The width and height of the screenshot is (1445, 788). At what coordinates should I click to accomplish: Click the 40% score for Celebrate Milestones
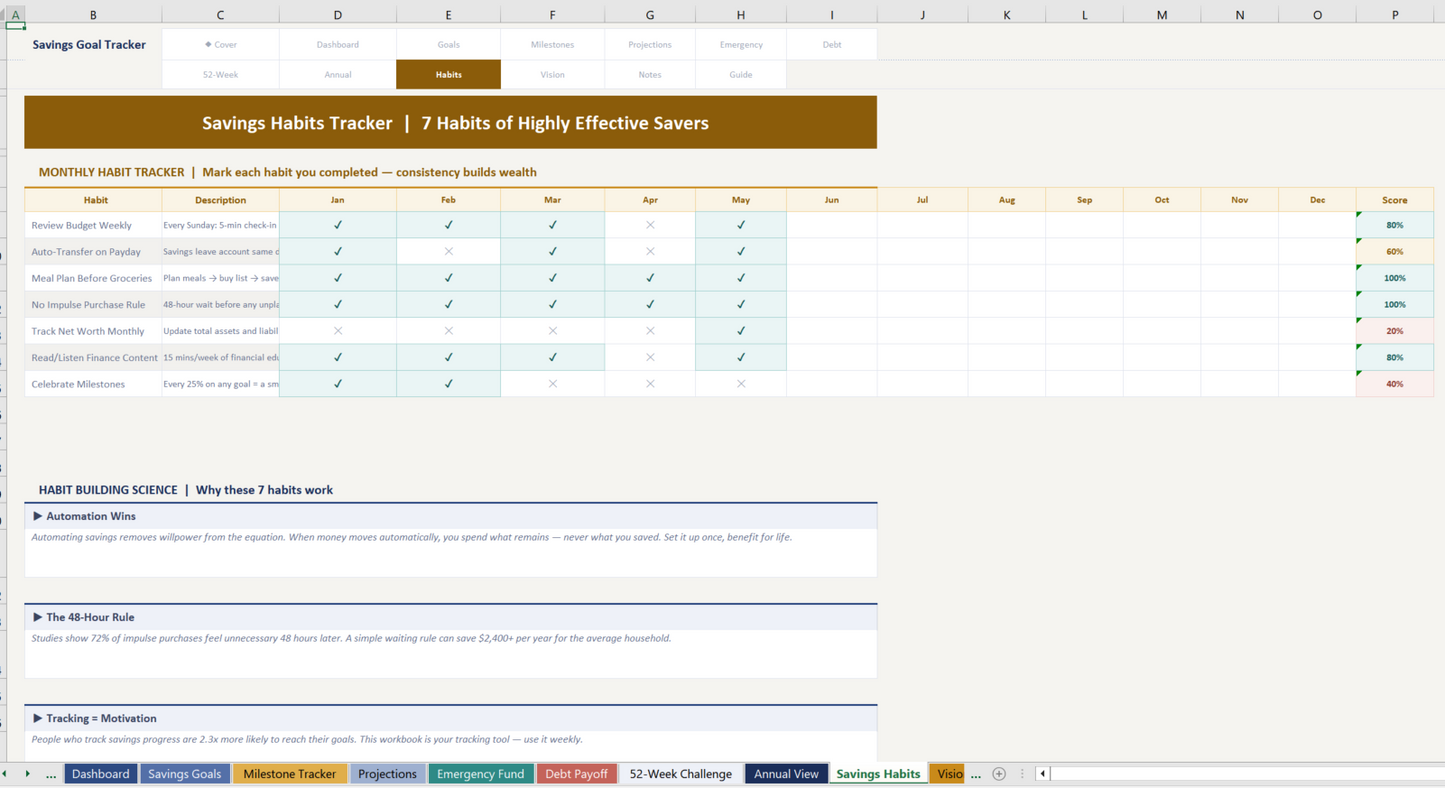tap(1395, 384)
